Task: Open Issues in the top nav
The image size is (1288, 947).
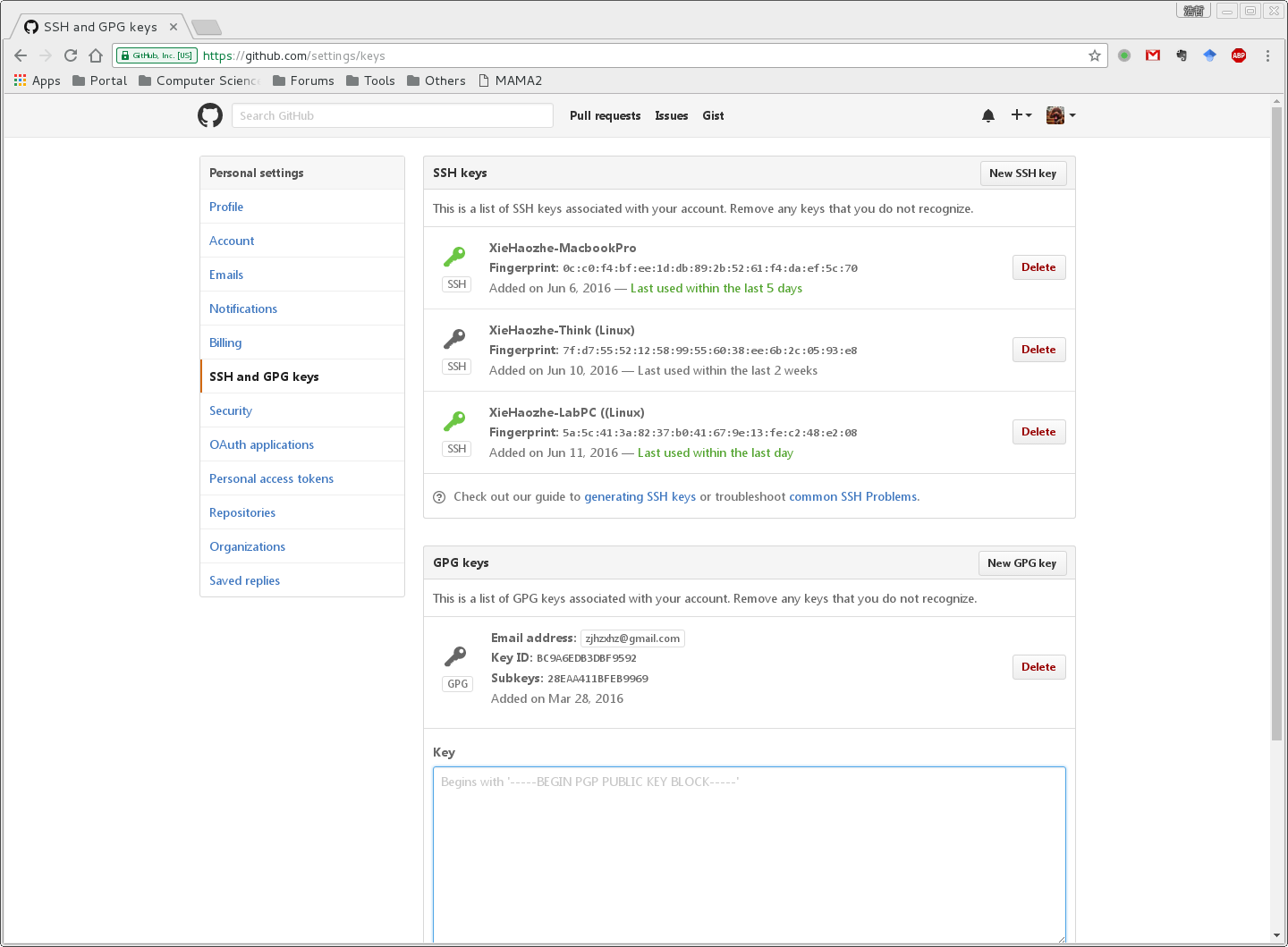Action: 671,115
